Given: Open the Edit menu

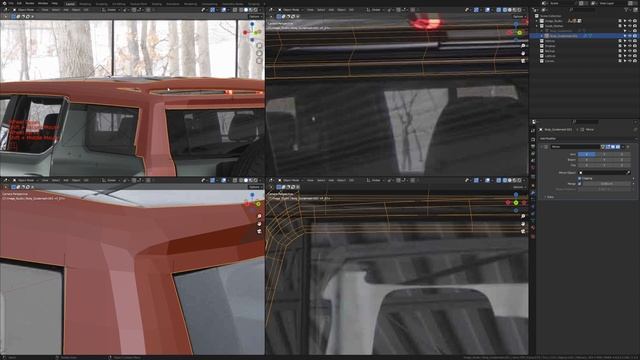Looking at the screenshot, I should tap(19, 3).
